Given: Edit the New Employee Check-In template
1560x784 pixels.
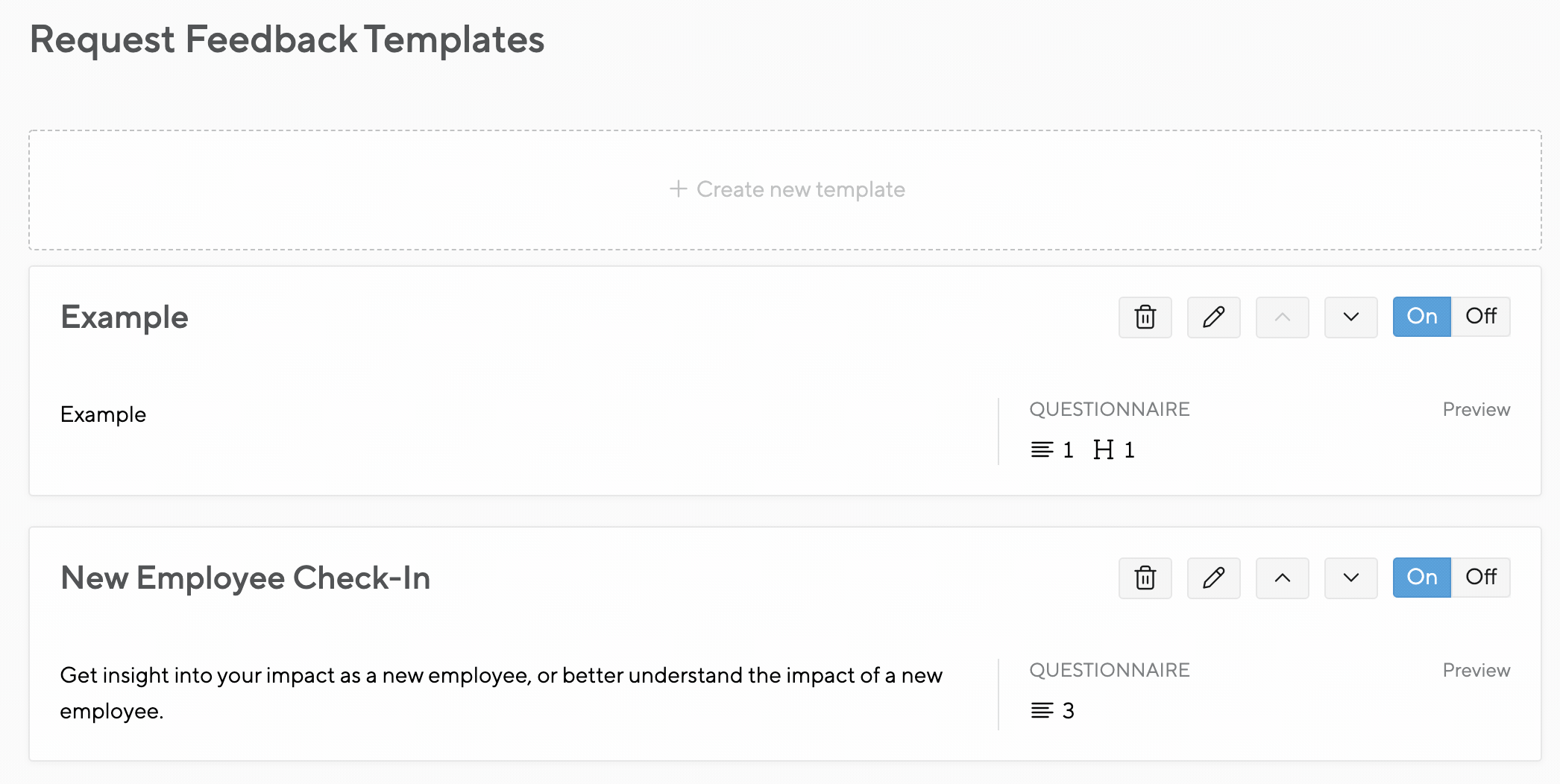Looking at the screenshot, I should coord(1213,578).
